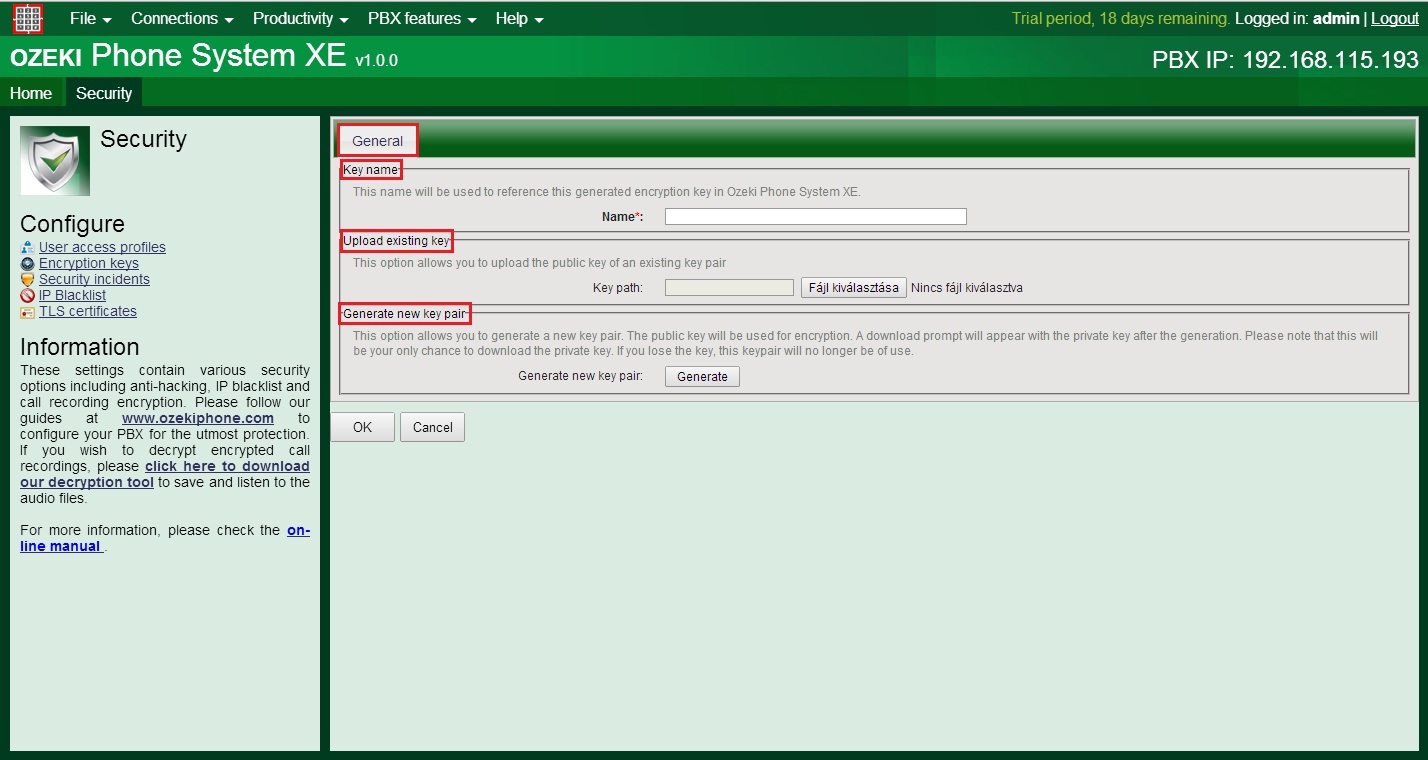1428x760 pixels.
Task: Select the Security tab
Action: pos(104,93)
